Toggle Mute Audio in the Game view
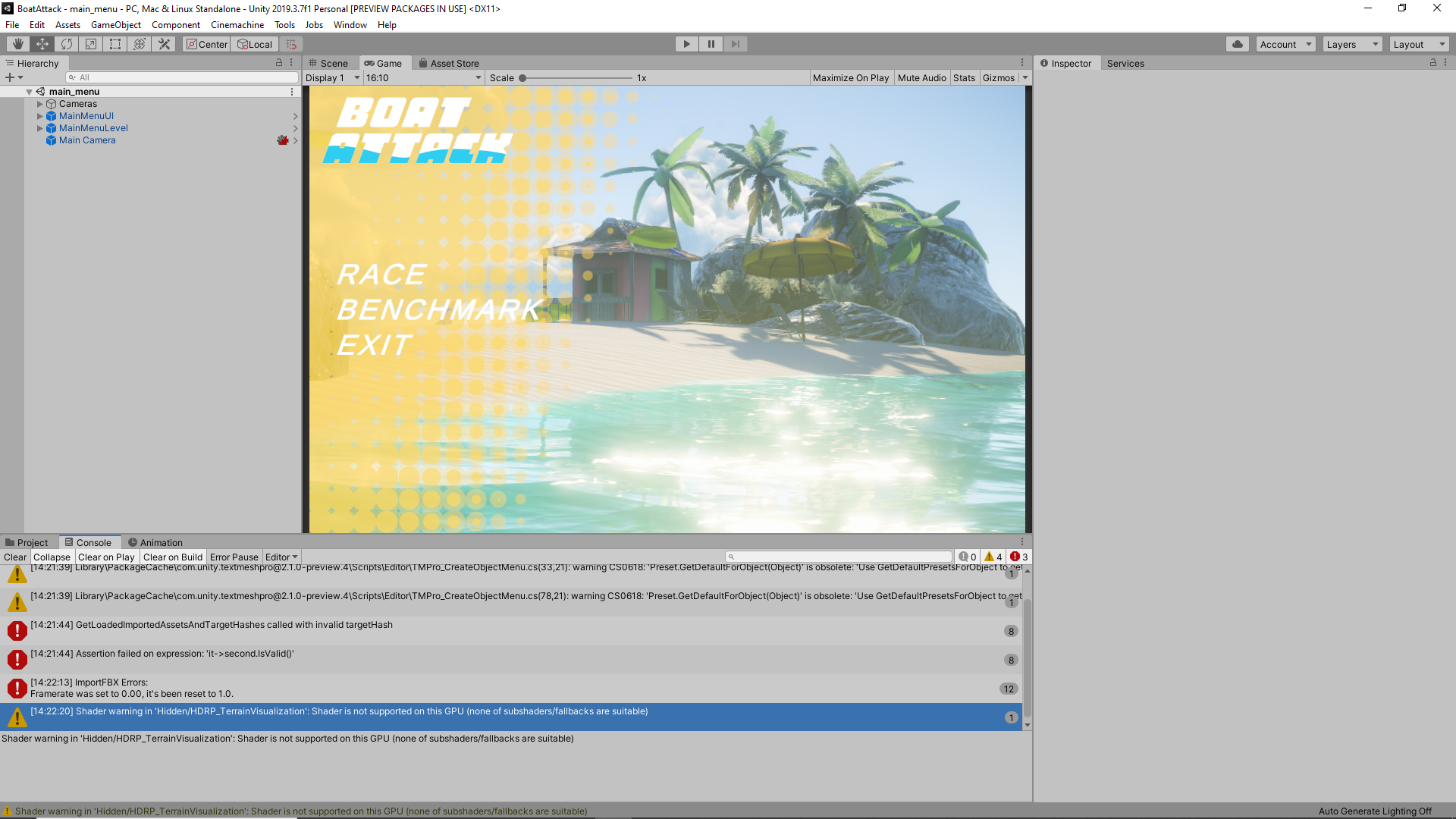1456x819 pixels. coord(922,77)
